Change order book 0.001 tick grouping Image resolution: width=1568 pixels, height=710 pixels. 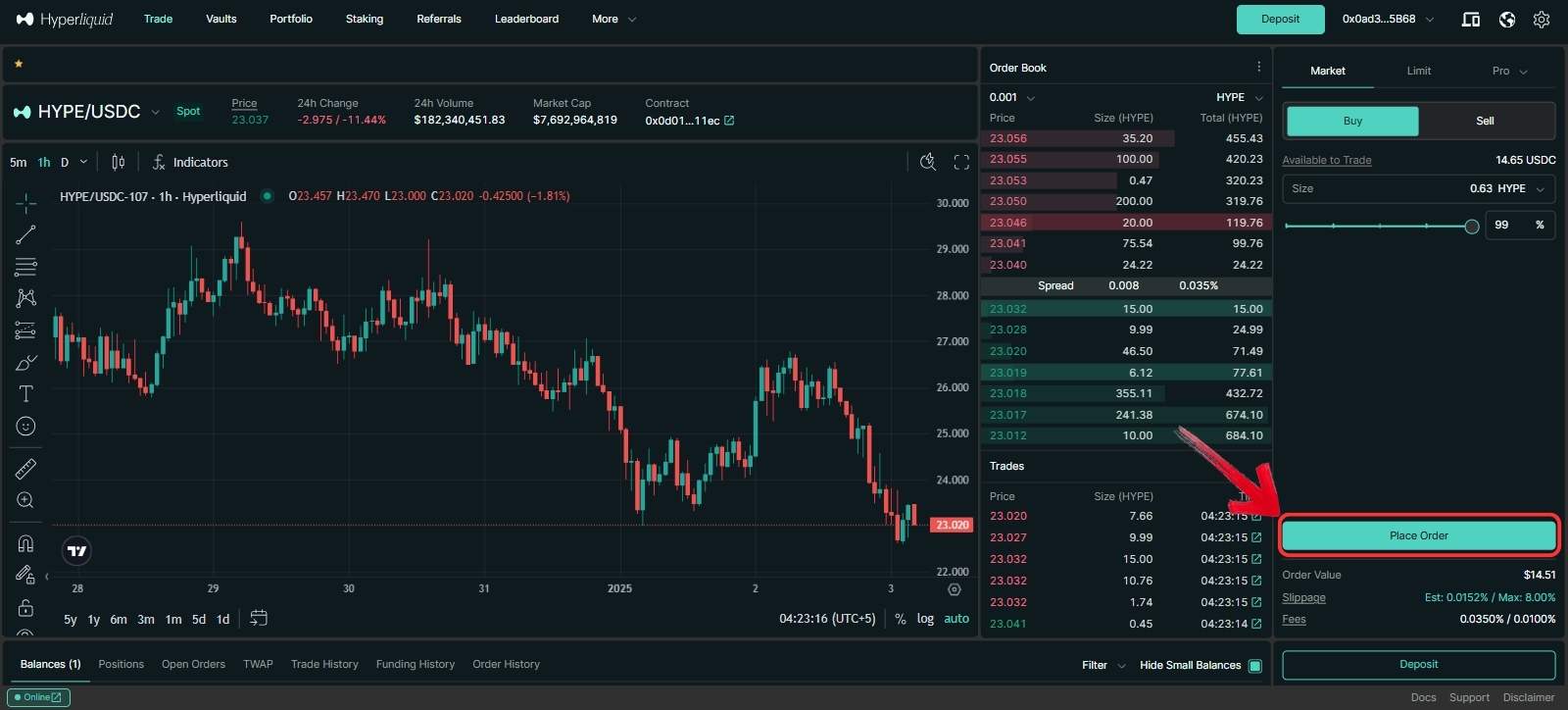click(1012, 97)
